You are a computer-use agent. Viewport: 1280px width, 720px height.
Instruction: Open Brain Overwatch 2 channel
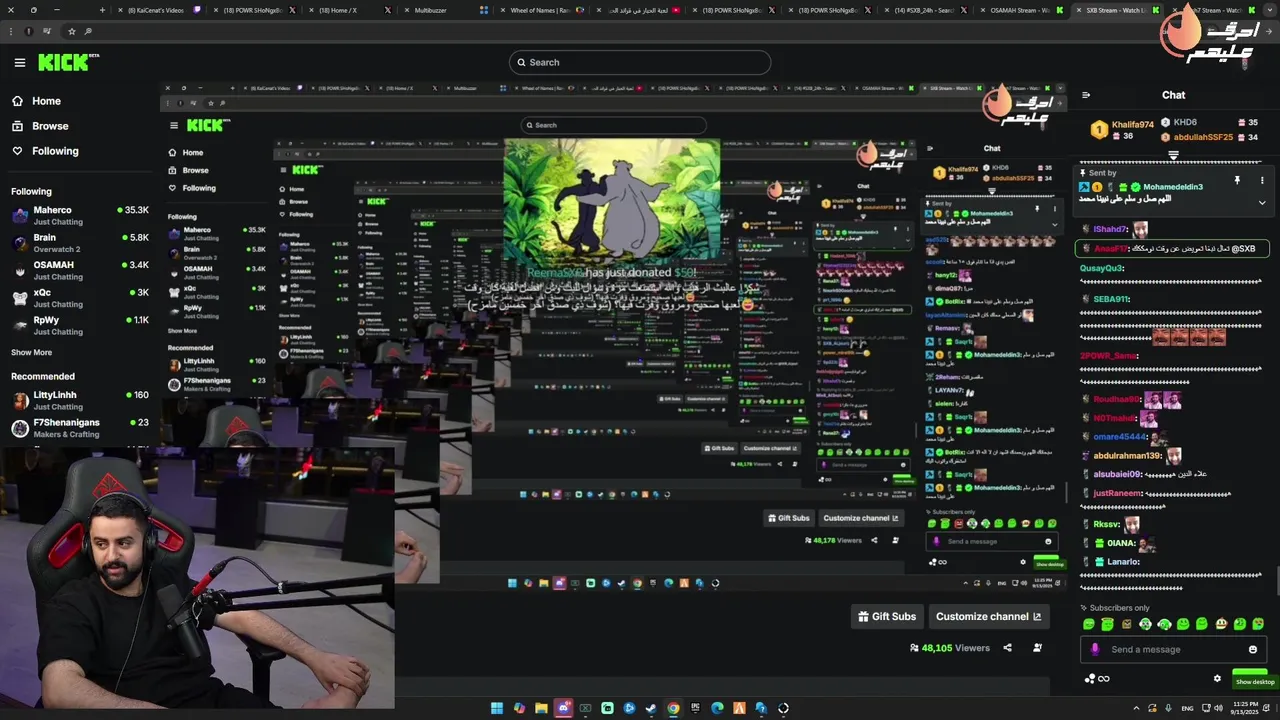[x=80, y=243]
